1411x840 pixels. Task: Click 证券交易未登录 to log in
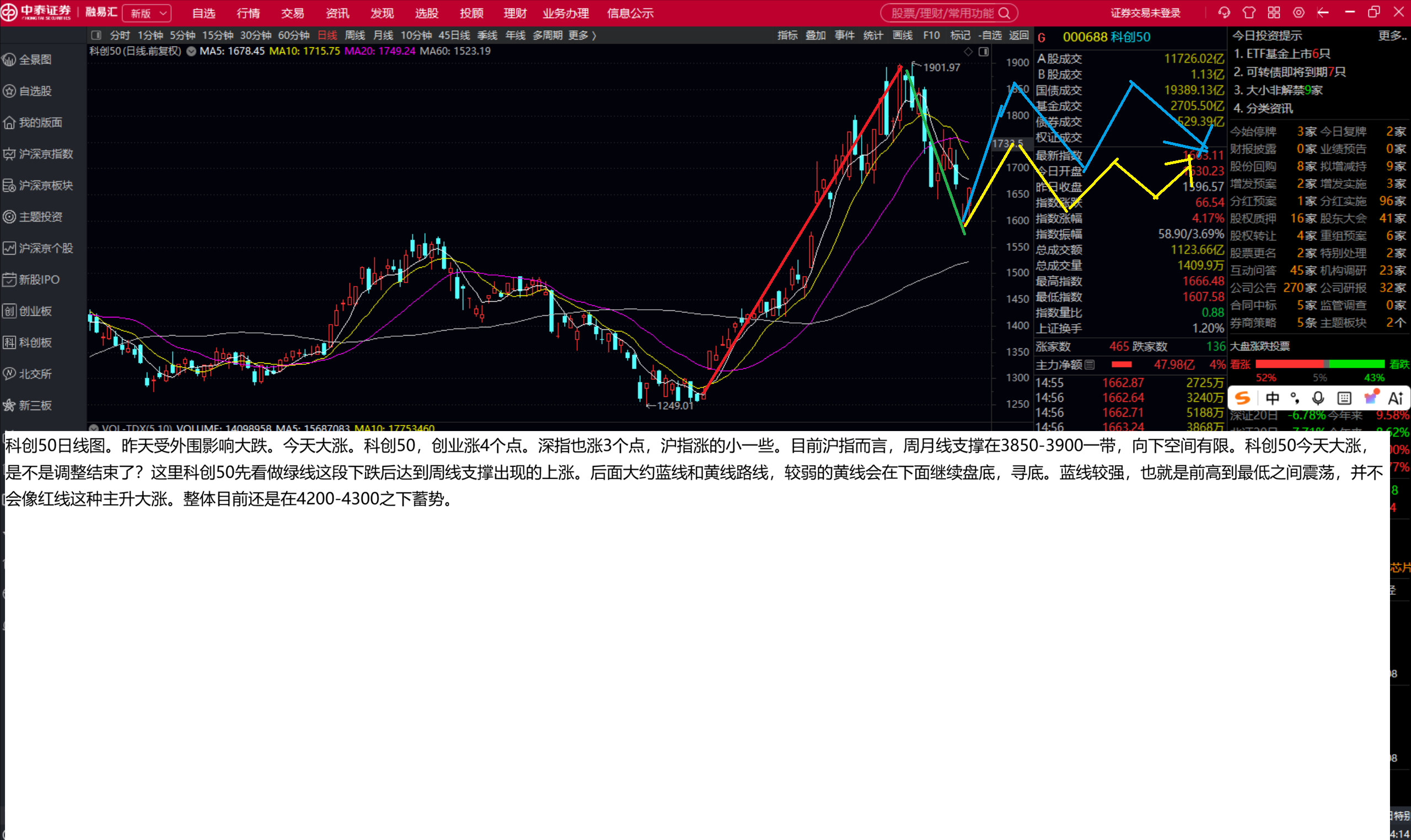[1145, 13]
